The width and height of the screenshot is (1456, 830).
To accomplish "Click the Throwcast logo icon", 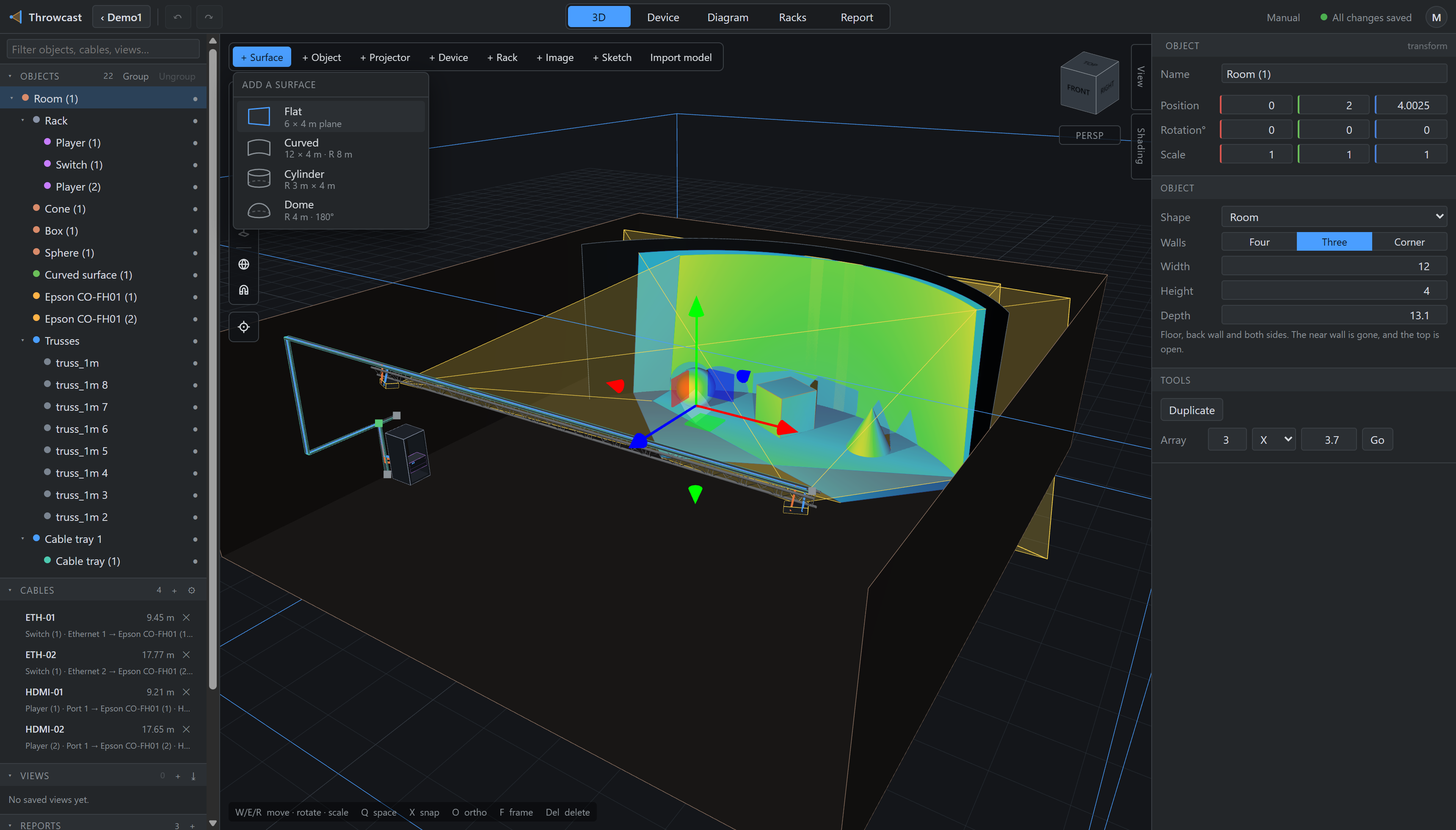I will pyautogui.click(x=15, y=17).
